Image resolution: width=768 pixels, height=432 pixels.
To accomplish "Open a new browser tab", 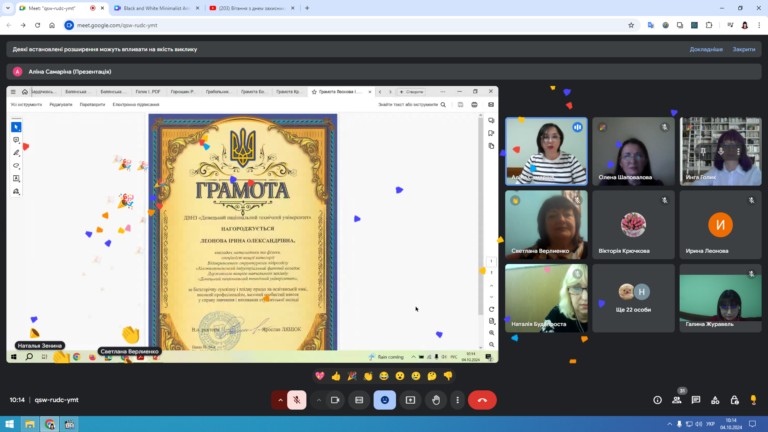I will click(x=307, y=8).
